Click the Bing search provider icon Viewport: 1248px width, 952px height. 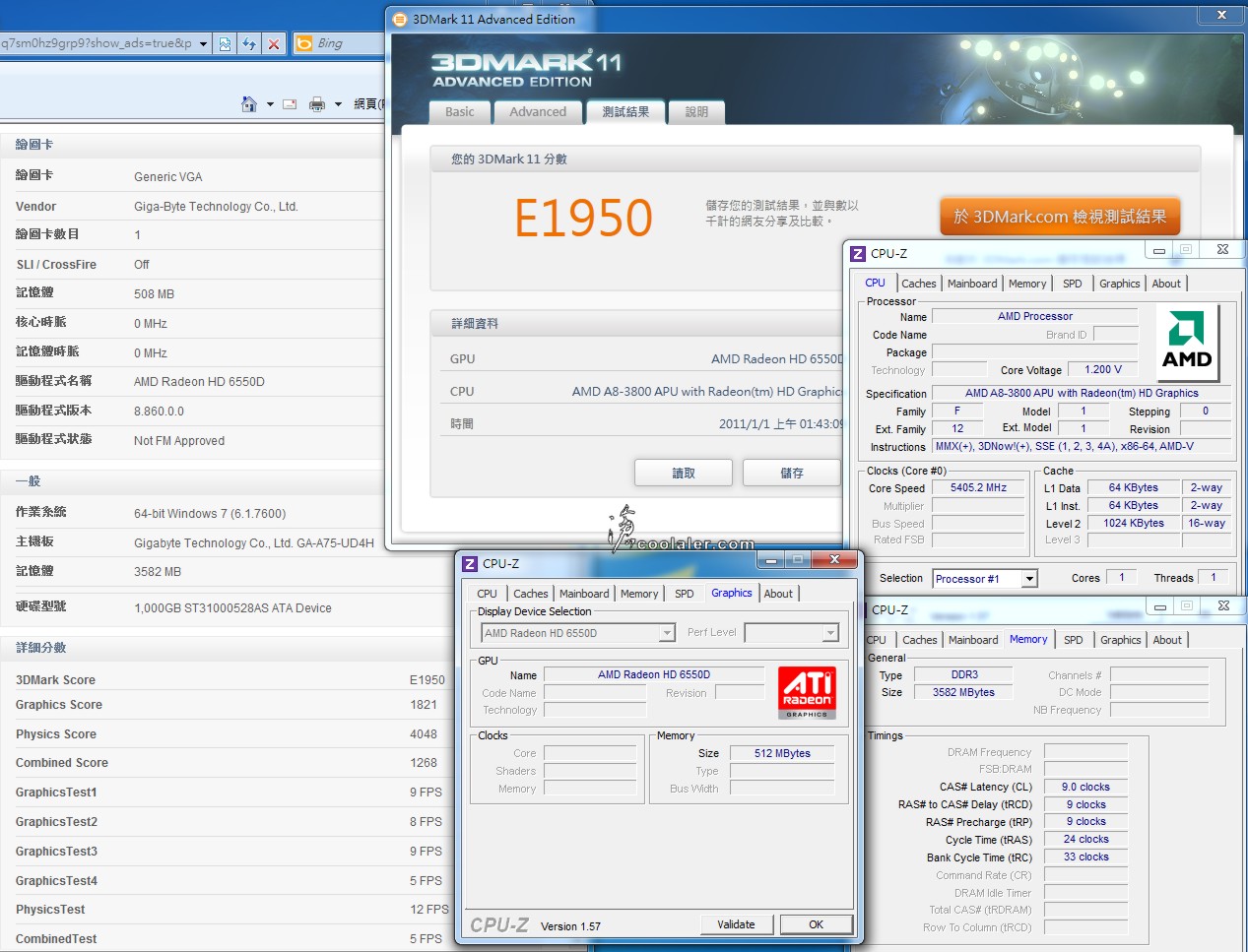(x=304, y=43)
